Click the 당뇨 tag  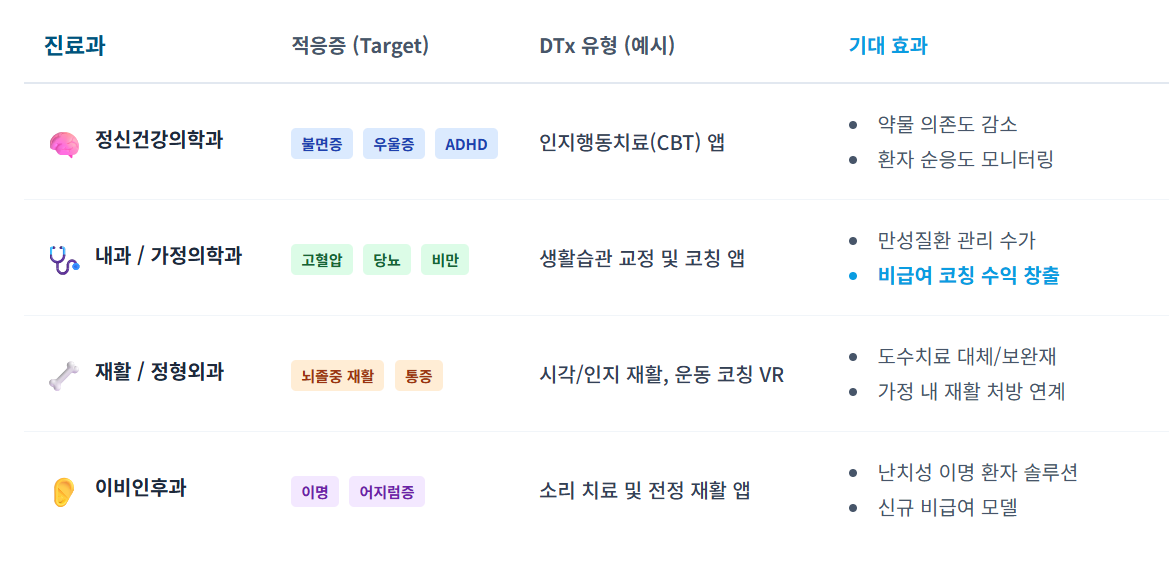(387, 260)
